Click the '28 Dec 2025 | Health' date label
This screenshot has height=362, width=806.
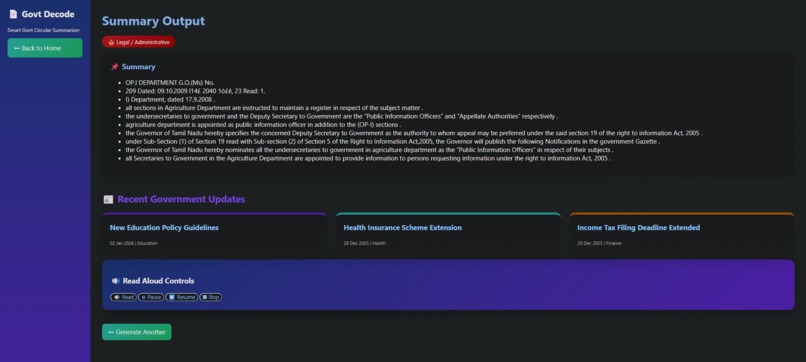tap(364, 243)
